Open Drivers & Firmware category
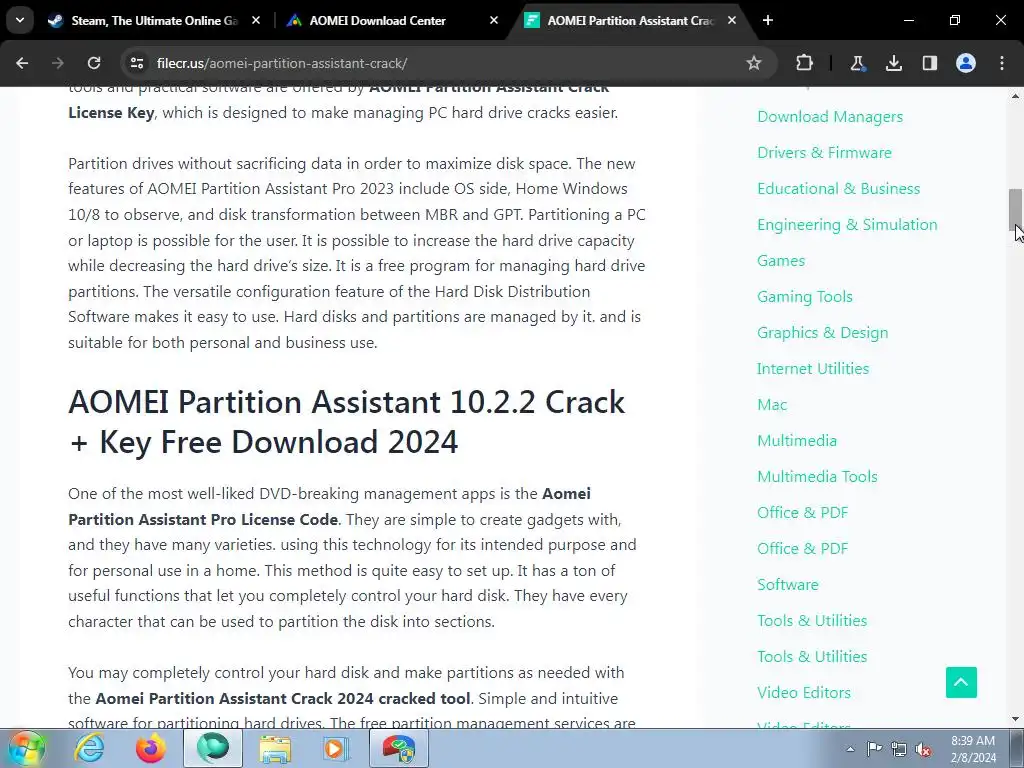This screenshot has height=768, width=1024. pyautogui.click(x=824, y=153)
